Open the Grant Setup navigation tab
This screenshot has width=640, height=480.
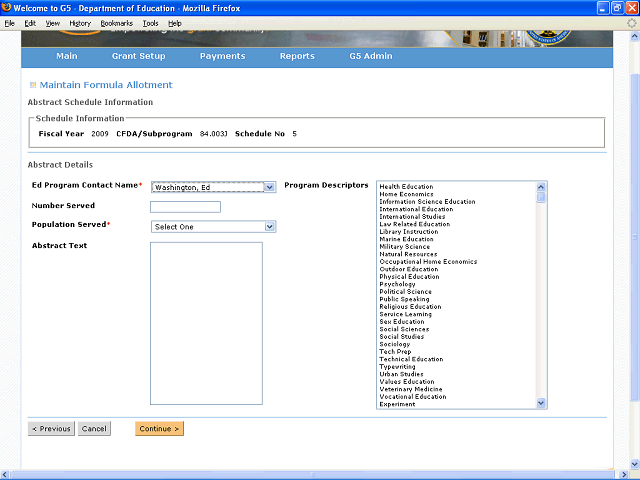(x=138, y=56)
